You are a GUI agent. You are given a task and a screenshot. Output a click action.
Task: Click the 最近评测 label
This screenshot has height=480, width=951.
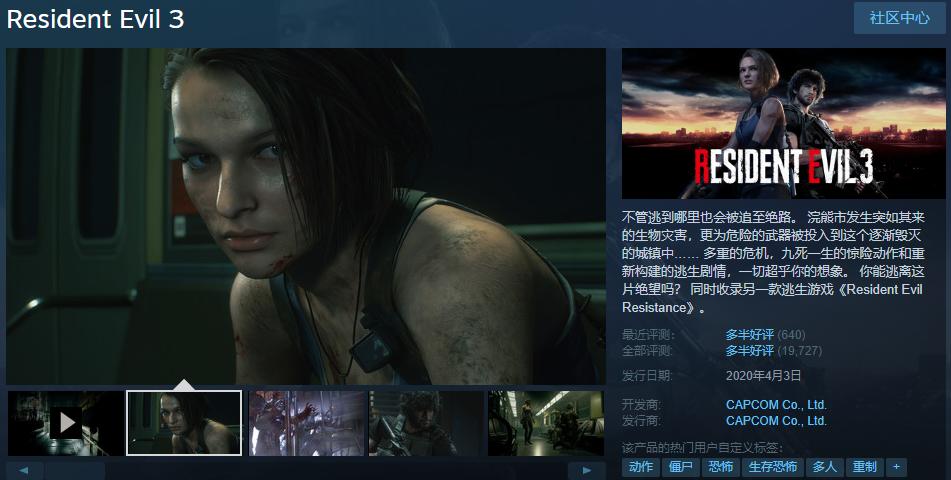(x=648, y=335)
